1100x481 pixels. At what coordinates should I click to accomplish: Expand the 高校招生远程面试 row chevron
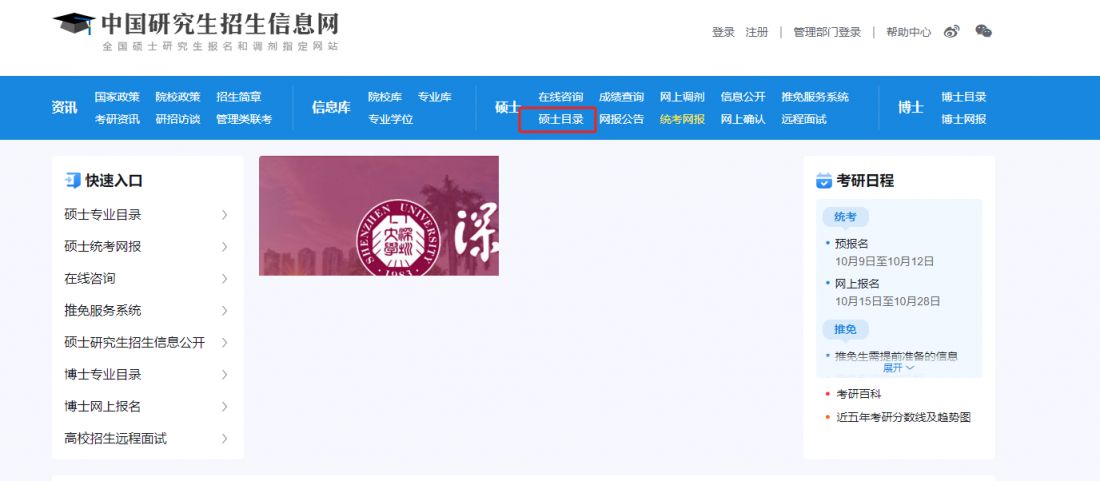point(224,439)
